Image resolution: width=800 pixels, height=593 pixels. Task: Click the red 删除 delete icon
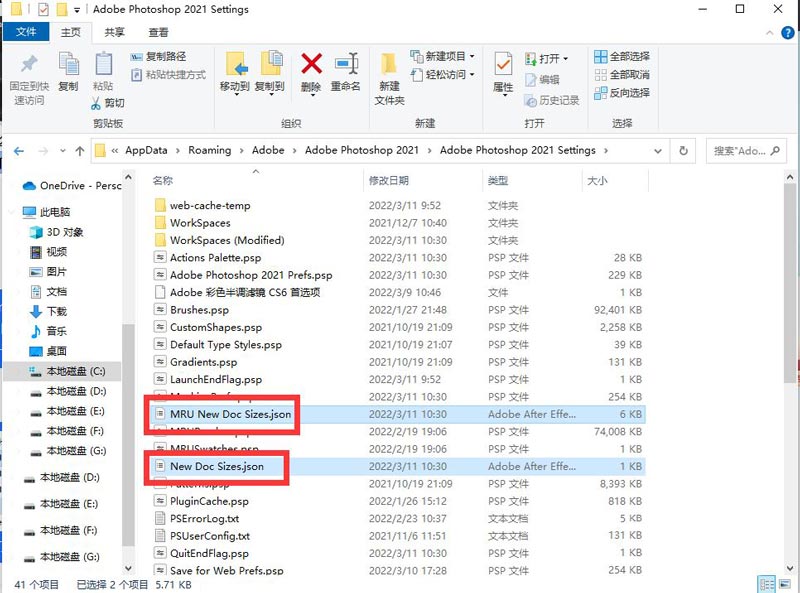coord(311,64)
